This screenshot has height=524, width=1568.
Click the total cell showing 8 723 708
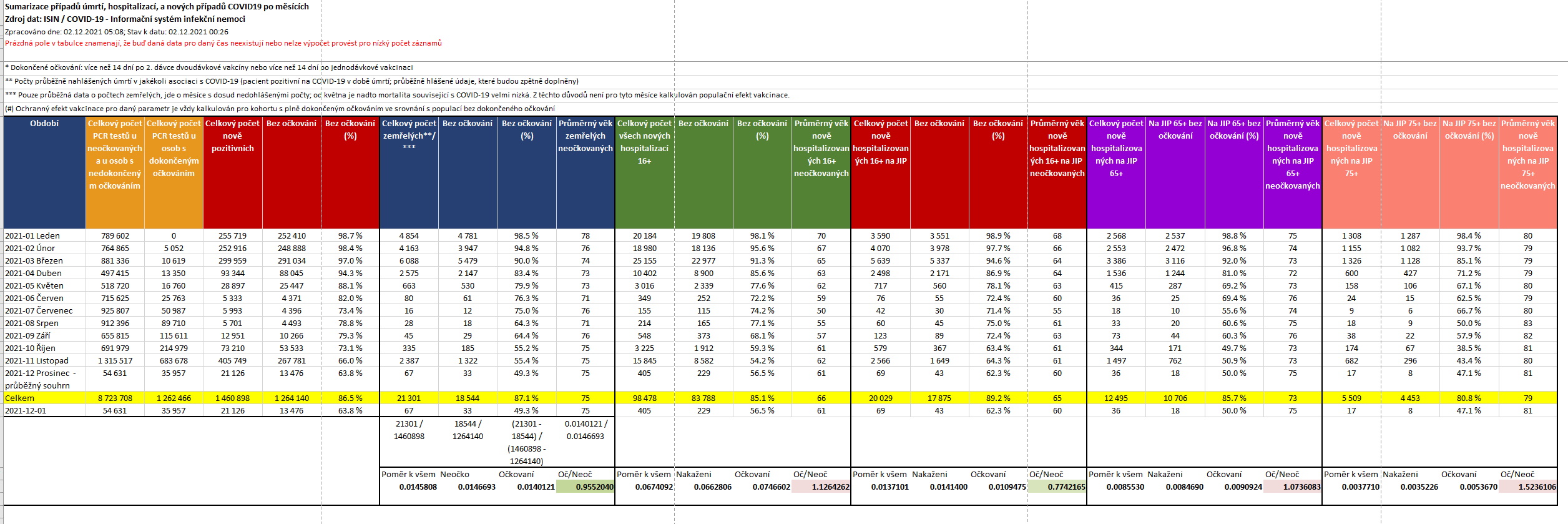tap(115, 398)
